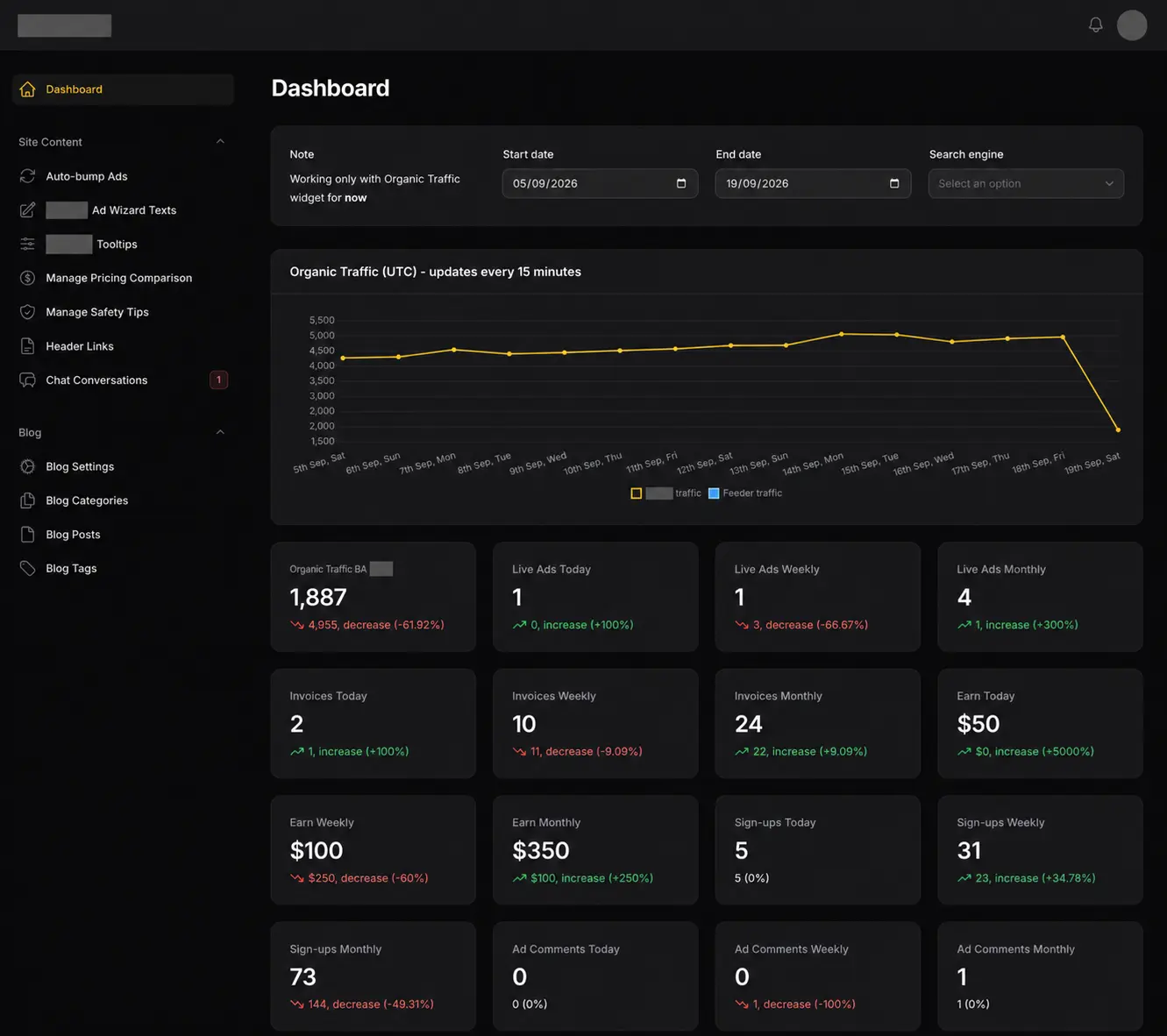Click the Manage Safety Tips shield icon

[27, 312]
